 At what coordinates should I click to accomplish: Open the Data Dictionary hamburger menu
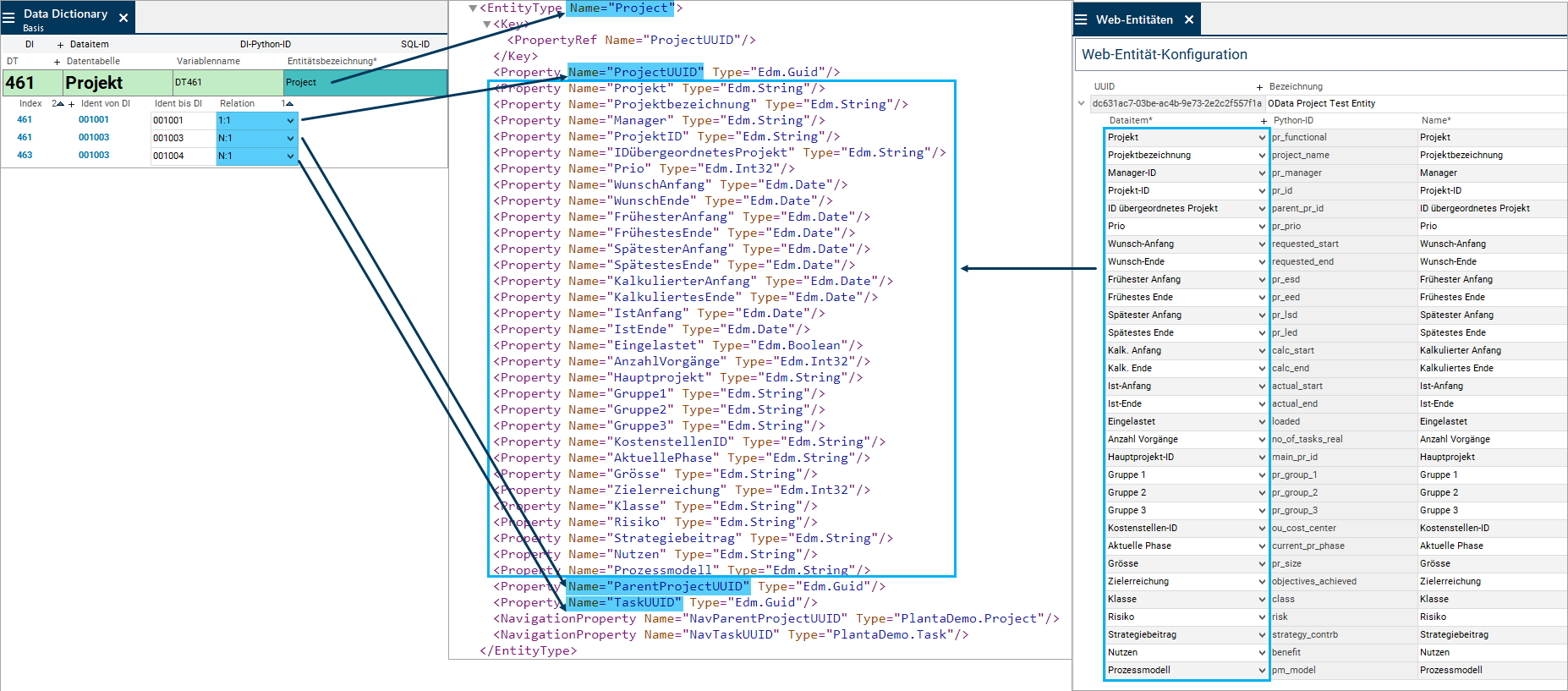point(9,17)
